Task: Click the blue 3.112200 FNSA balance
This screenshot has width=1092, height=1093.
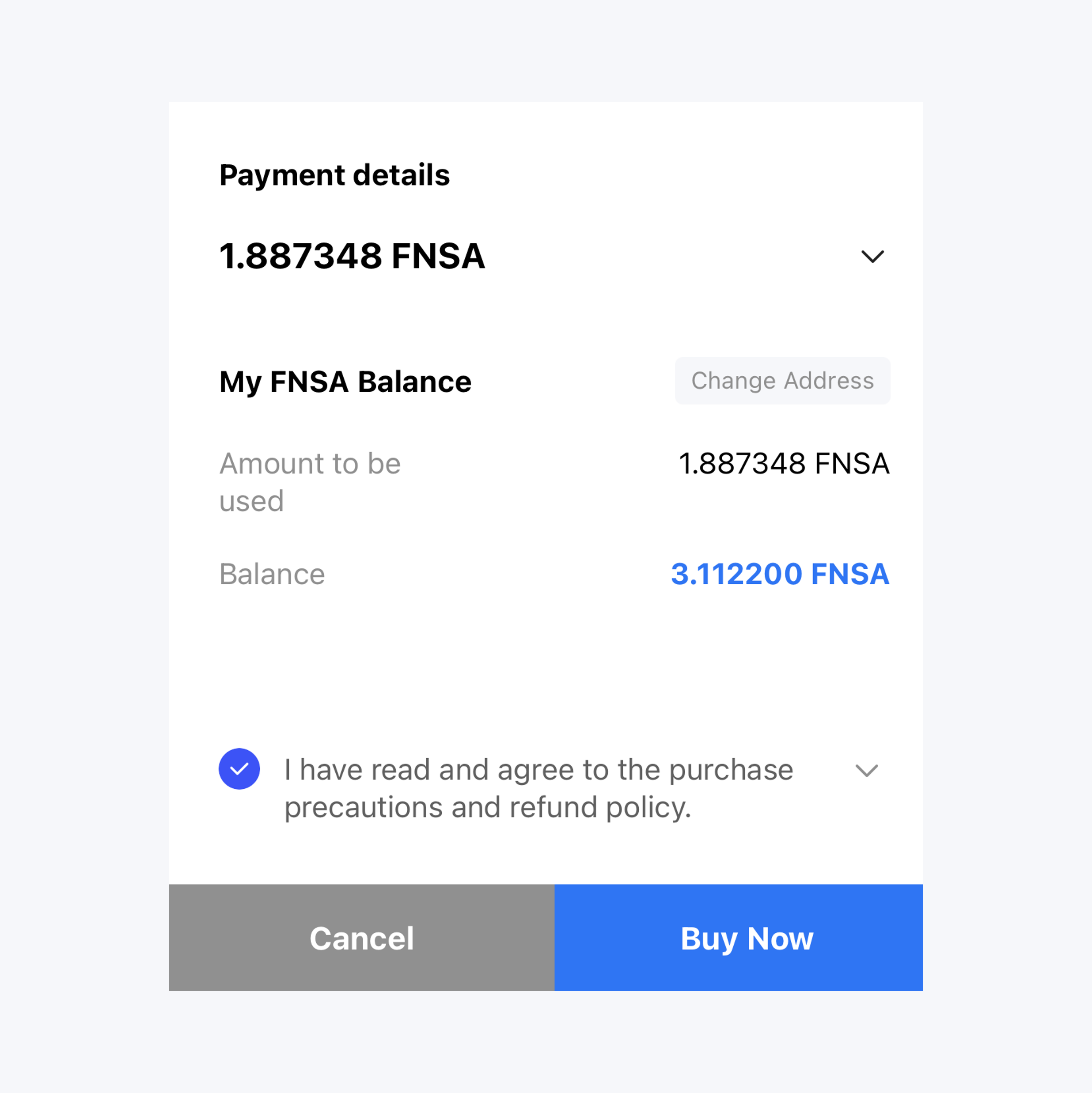Action: (x=780, y=574)
